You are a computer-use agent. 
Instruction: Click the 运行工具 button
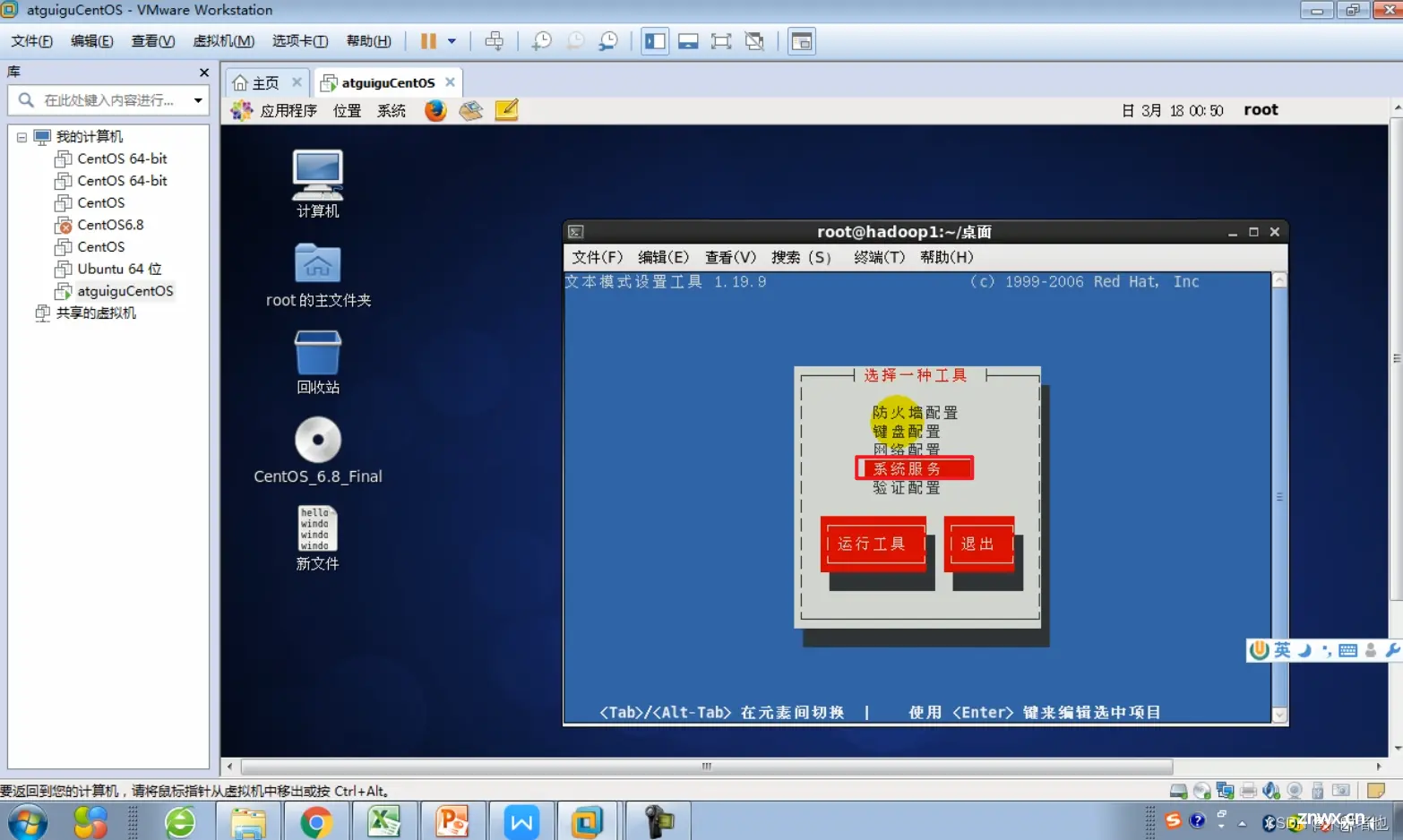873,544
